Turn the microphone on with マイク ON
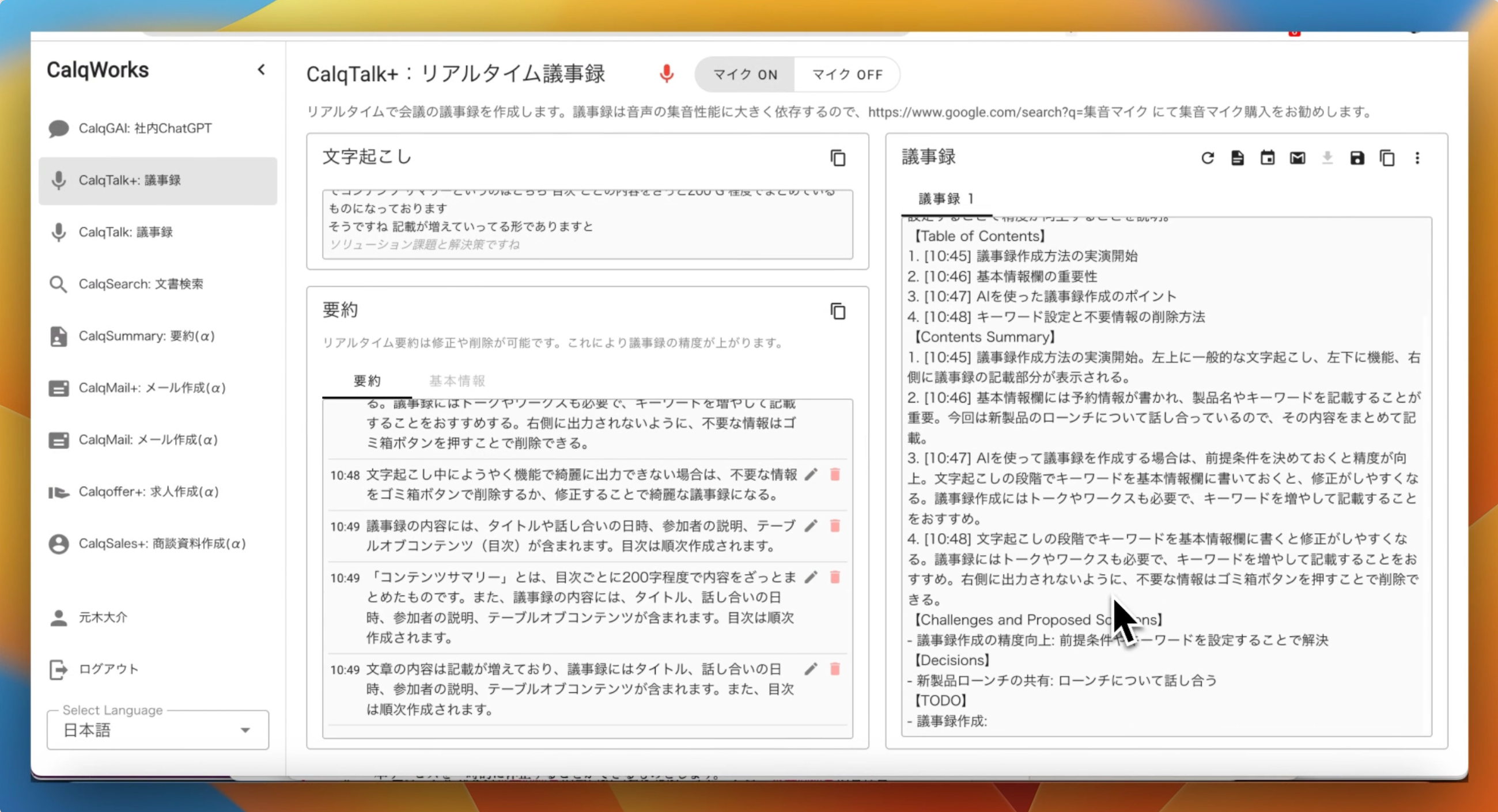Image resolution: width=1498 pixels, height=812 pixels. coord(745,74)
